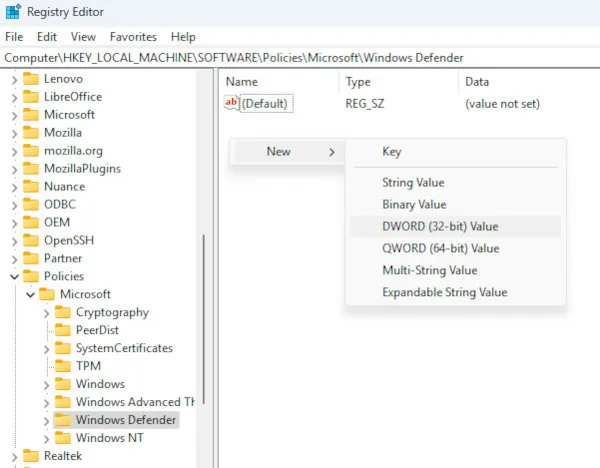The height and width of the screenshot is (468, 600).
Task: Click the Windows NT folder icon
Action: coord(63,438)
